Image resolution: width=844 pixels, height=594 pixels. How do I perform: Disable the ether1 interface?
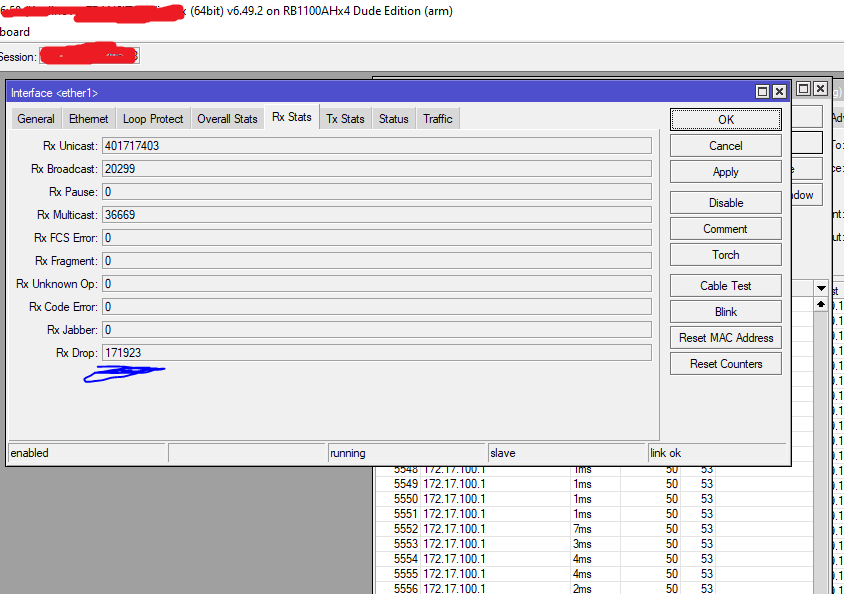point(726,203)
